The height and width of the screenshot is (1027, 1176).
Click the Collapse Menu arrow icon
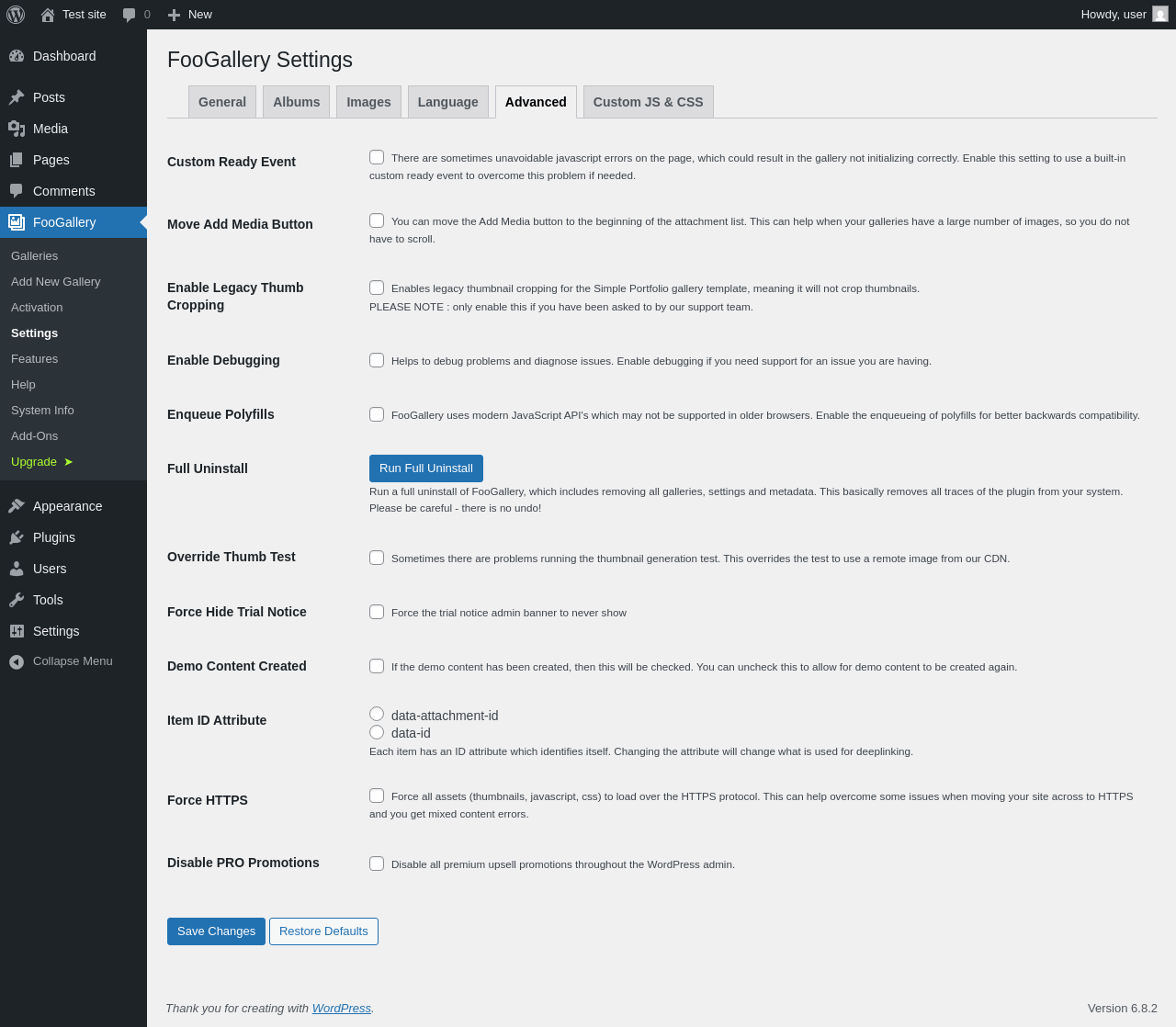coord(17,661)
